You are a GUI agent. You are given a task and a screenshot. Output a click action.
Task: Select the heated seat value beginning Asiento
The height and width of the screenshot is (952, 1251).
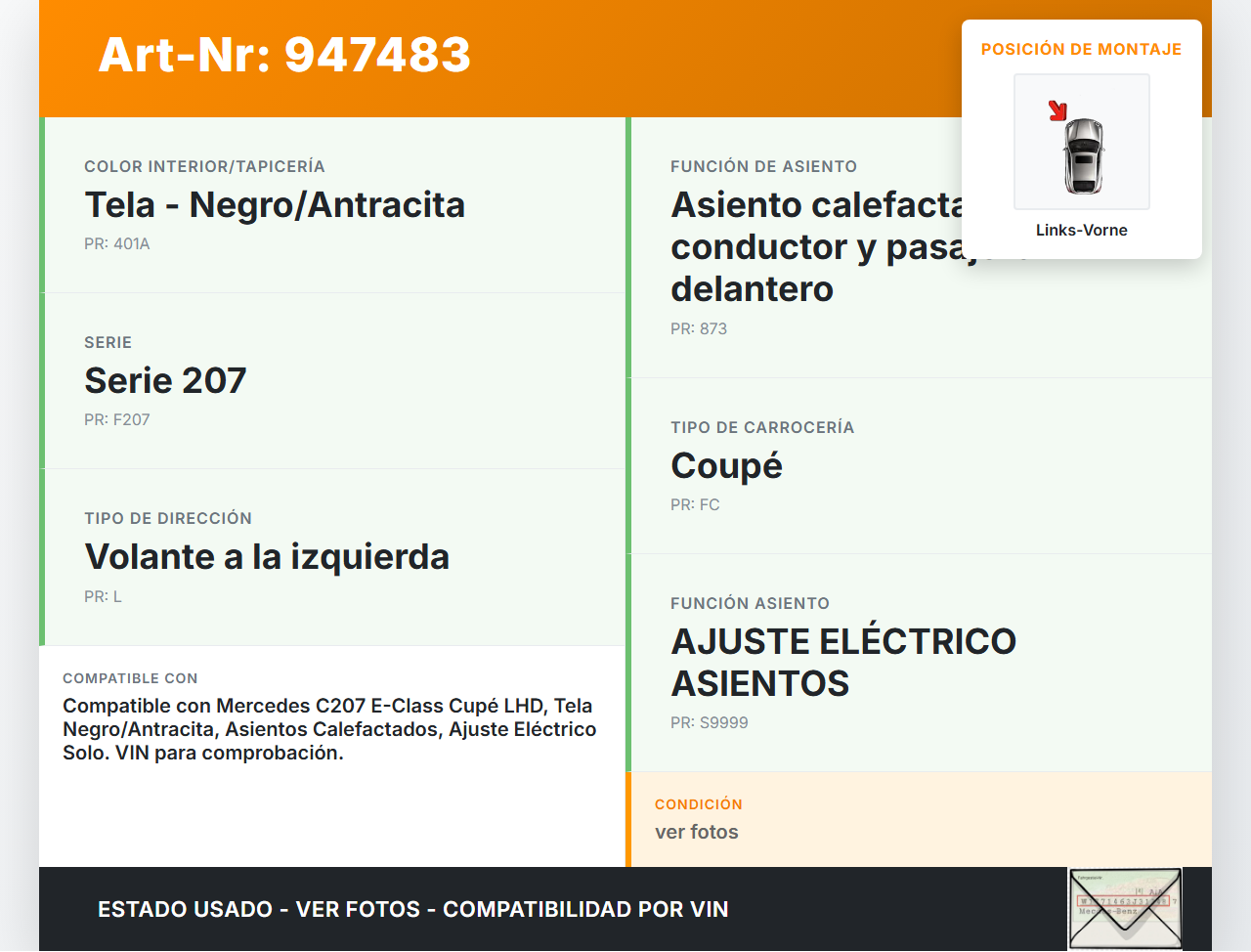[850, 246]
